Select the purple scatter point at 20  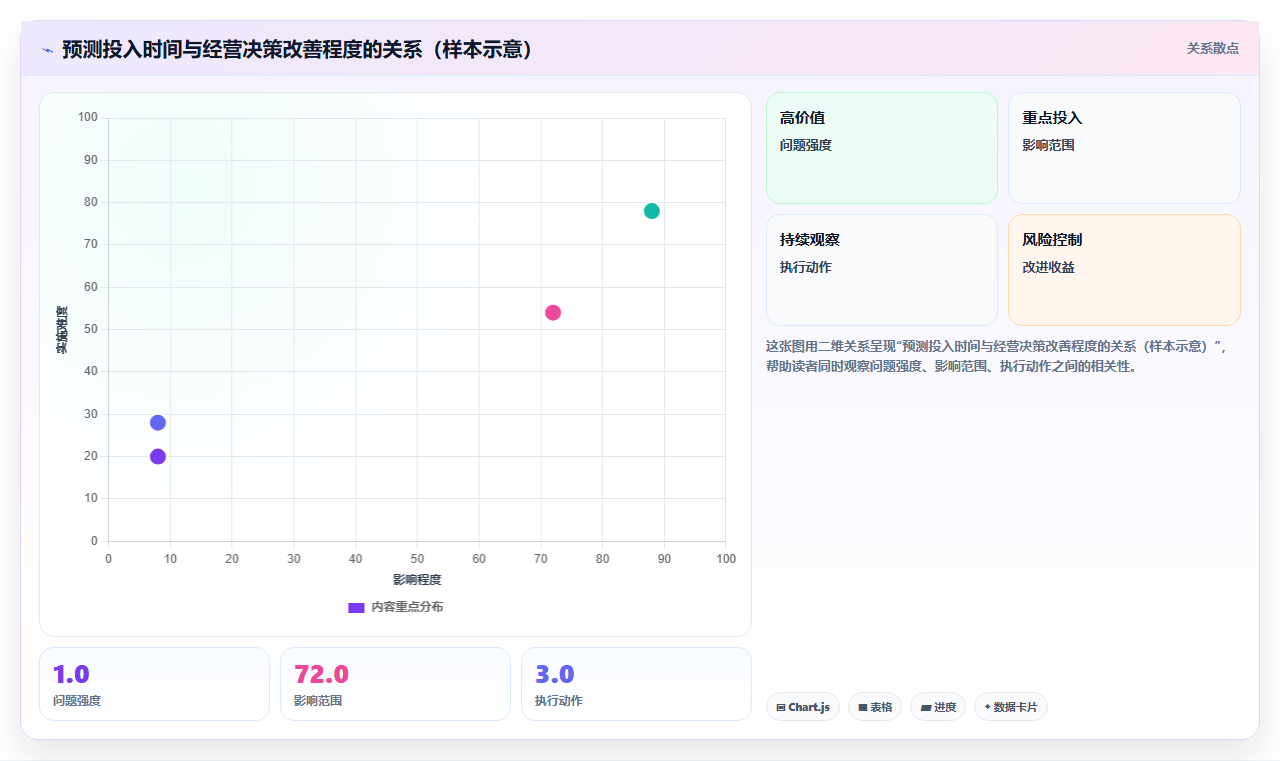[x=158, y=456]
